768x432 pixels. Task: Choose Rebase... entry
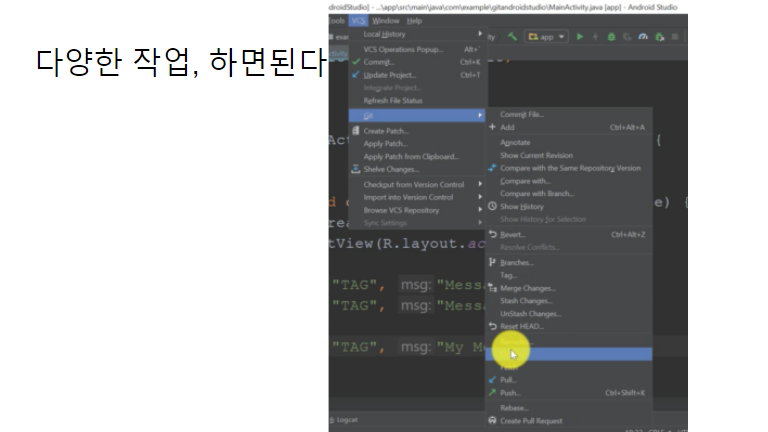tap(569, 408)
